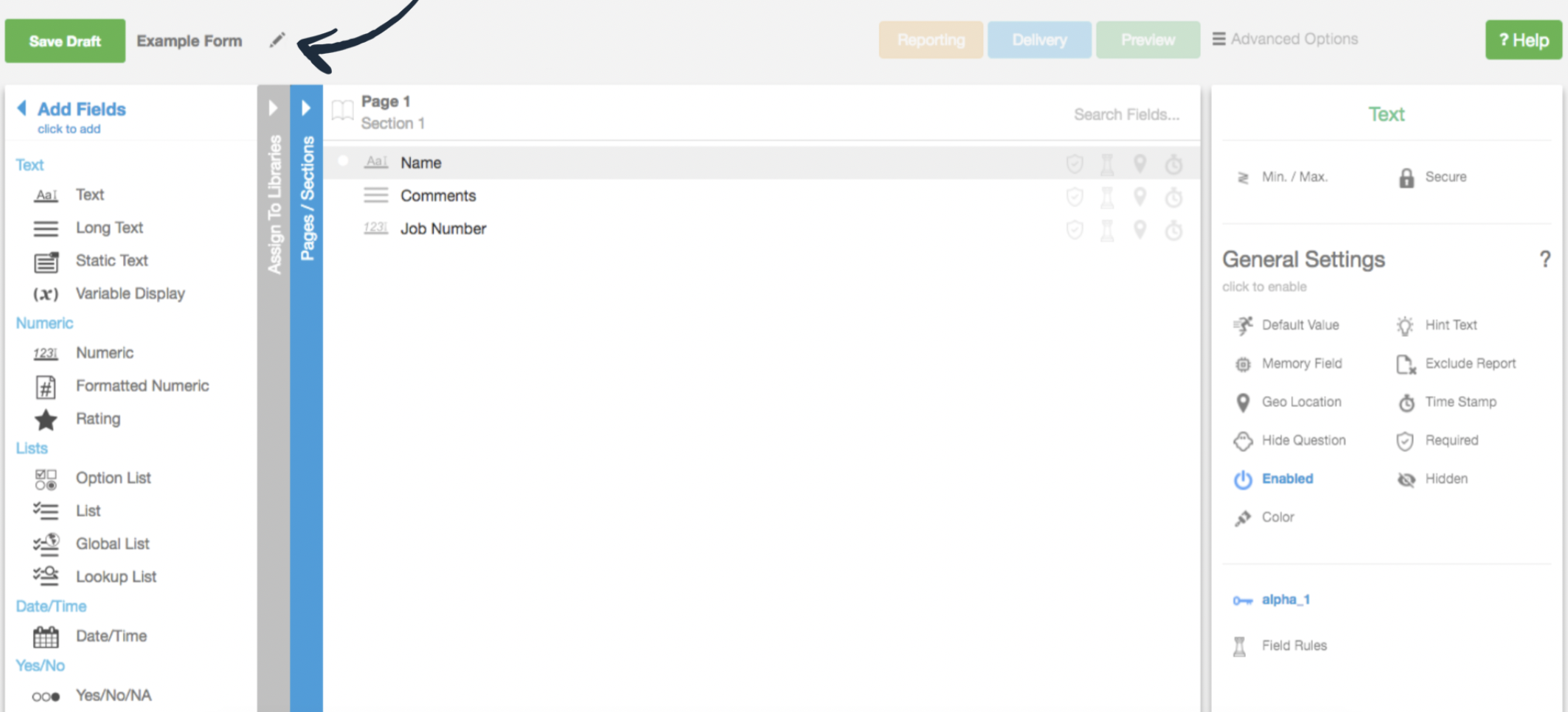Image resolution: width=1568 pixels, height=712 pixels.
Task: Open the Color setting for the field
Action: 1278,517
